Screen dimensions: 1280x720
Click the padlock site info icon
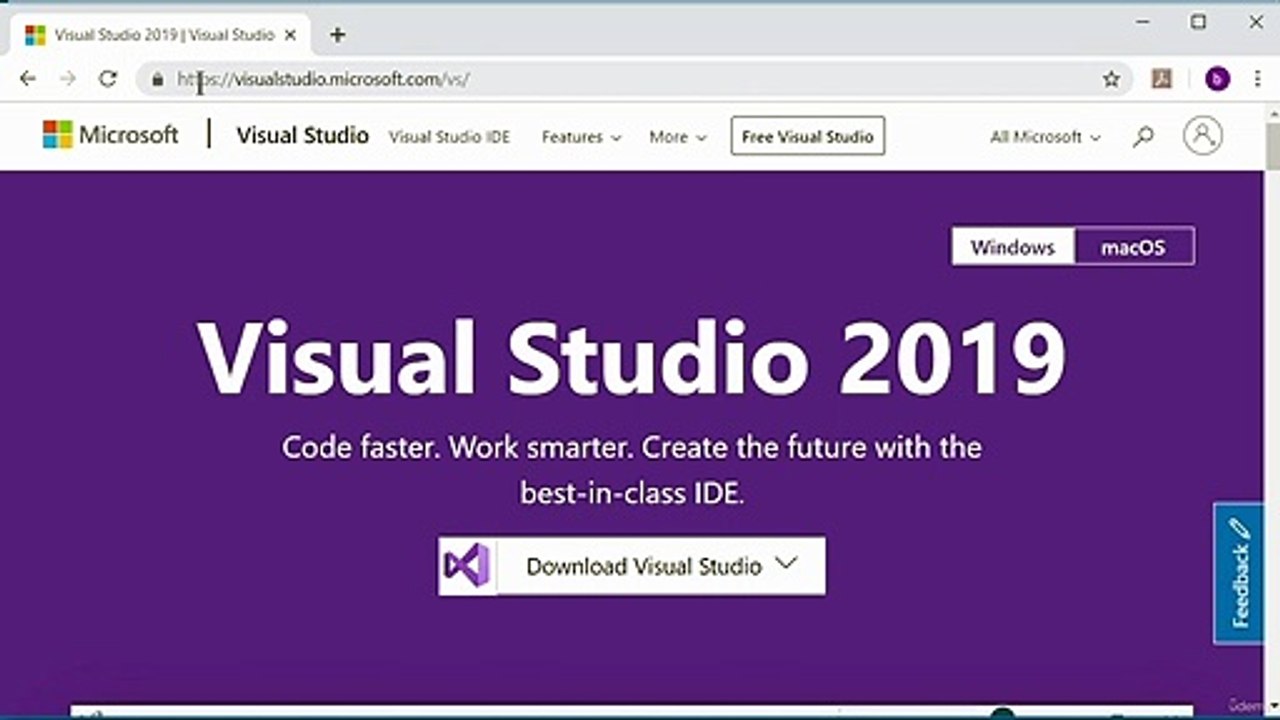point(157,79)
